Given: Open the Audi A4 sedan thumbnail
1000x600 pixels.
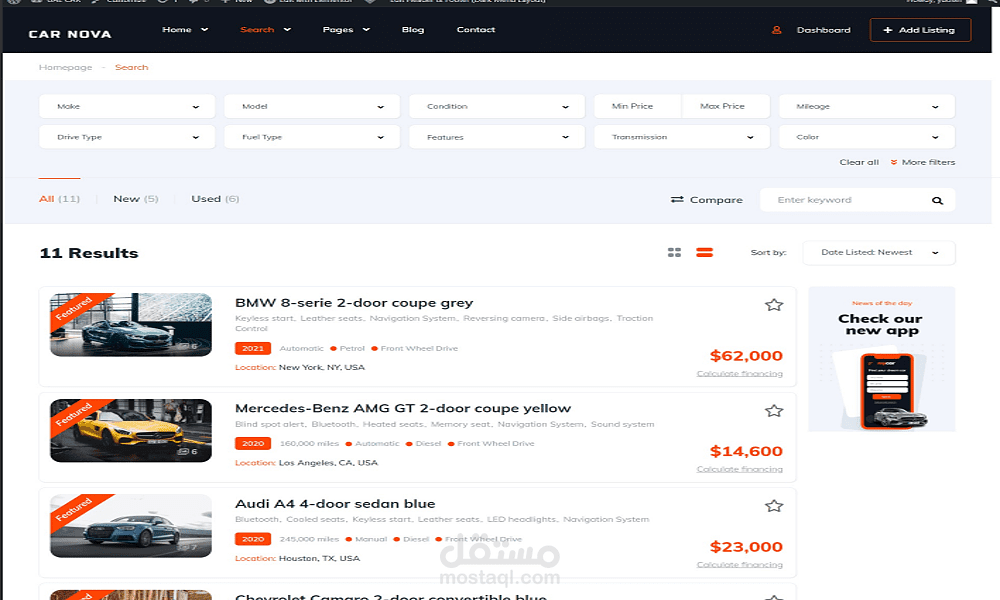Looking at the screenshot, I should point(131,526).
